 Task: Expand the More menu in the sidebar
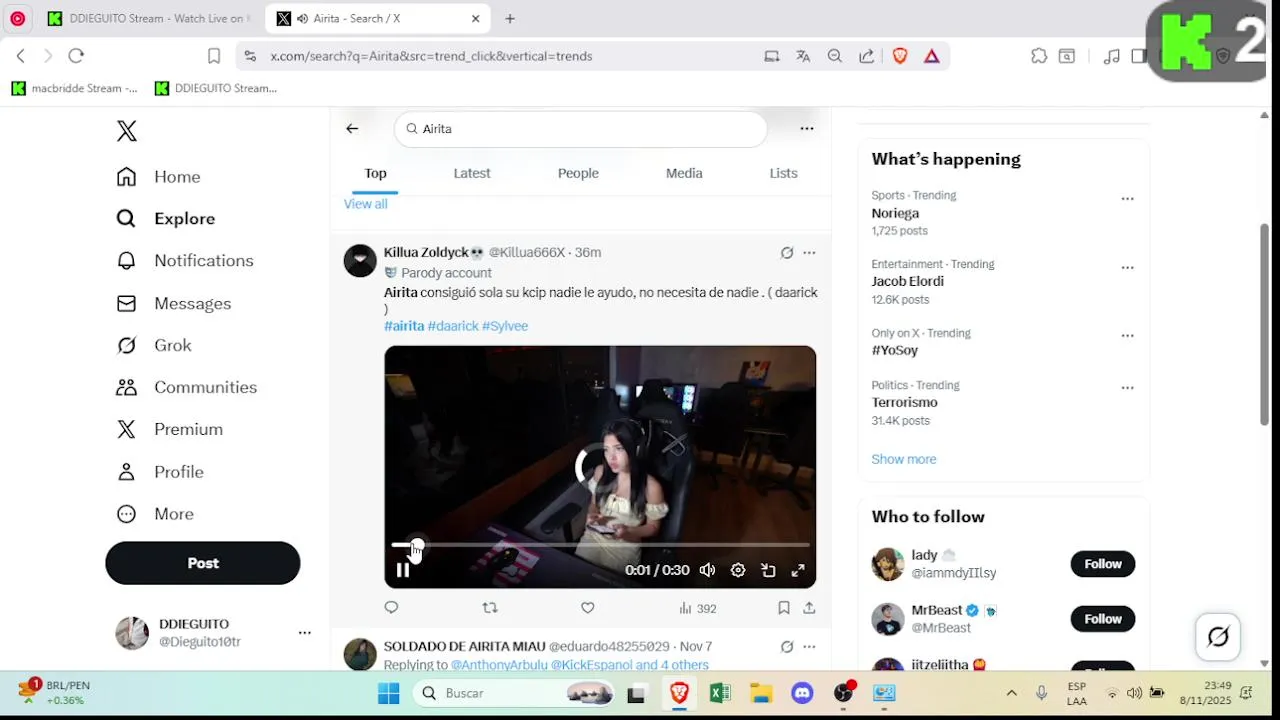pyautogui.click(x=154, y=514)
